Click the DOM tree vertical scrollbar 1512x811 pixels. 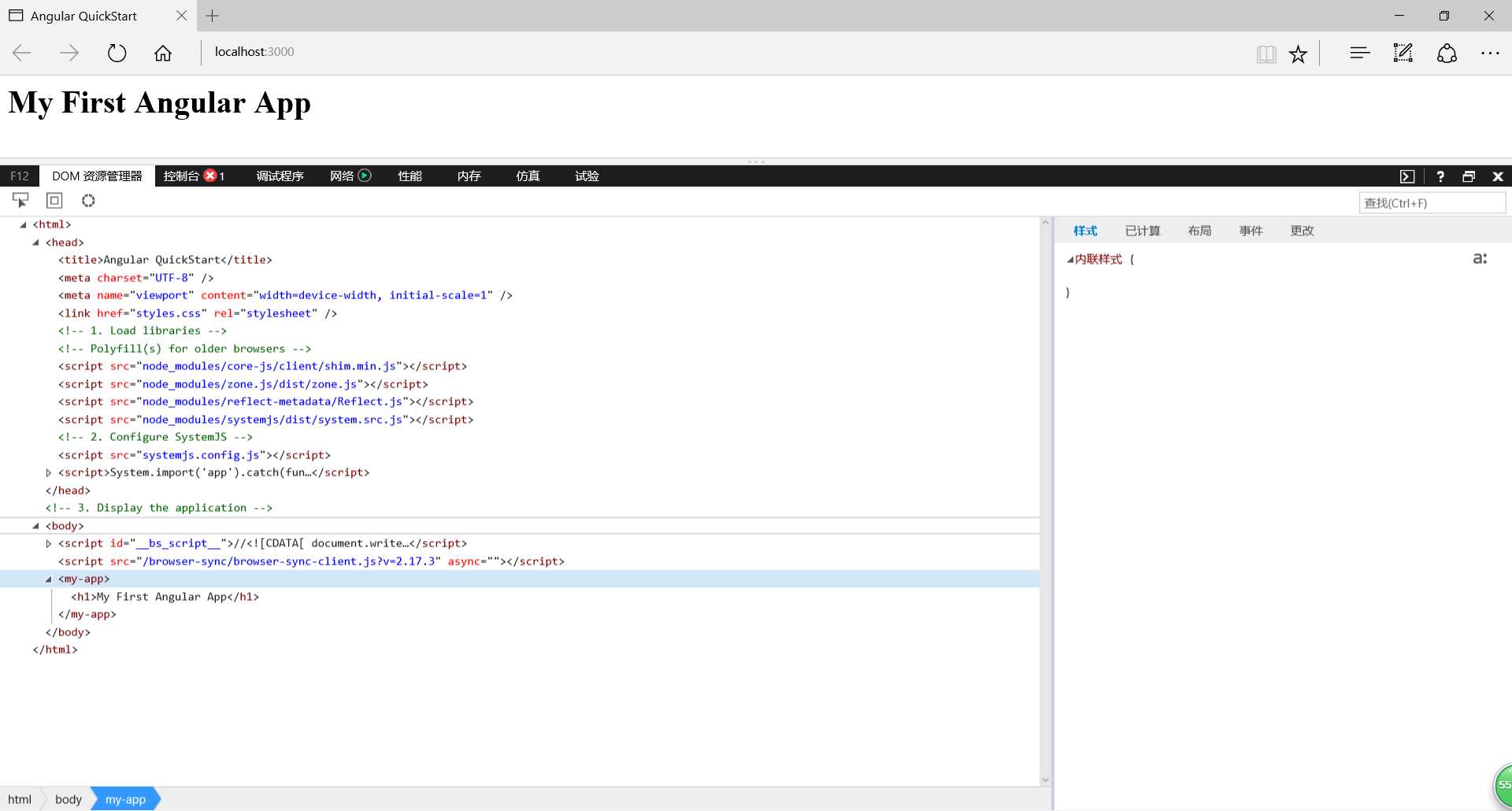[1046, 501]
